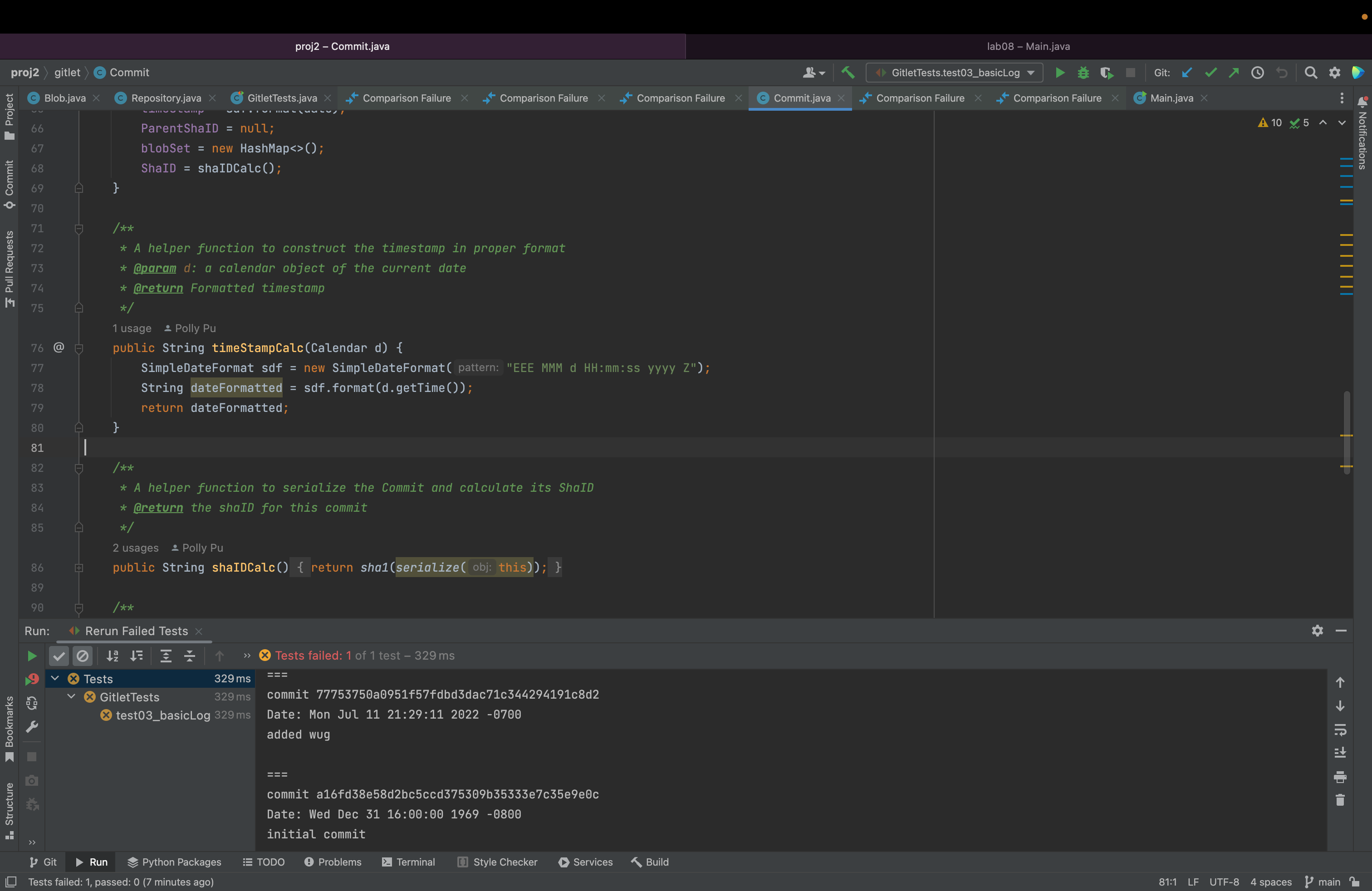Open GitletTests.test03_basicLog run configuration dropdown
Viewport: 1372px width, 891px height.
point(955,73)
